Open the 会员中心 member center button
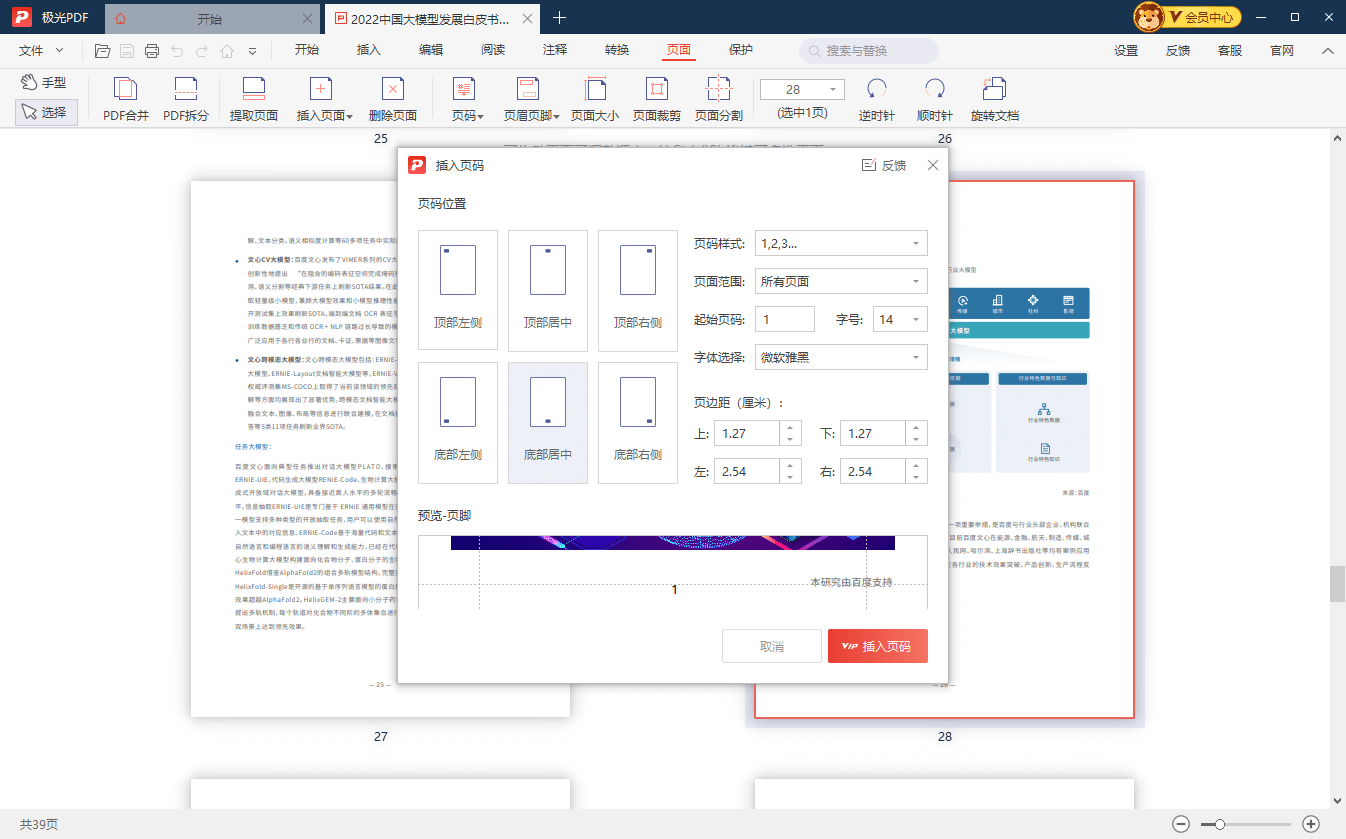 pyautogui.click(x=1203, y=17)
